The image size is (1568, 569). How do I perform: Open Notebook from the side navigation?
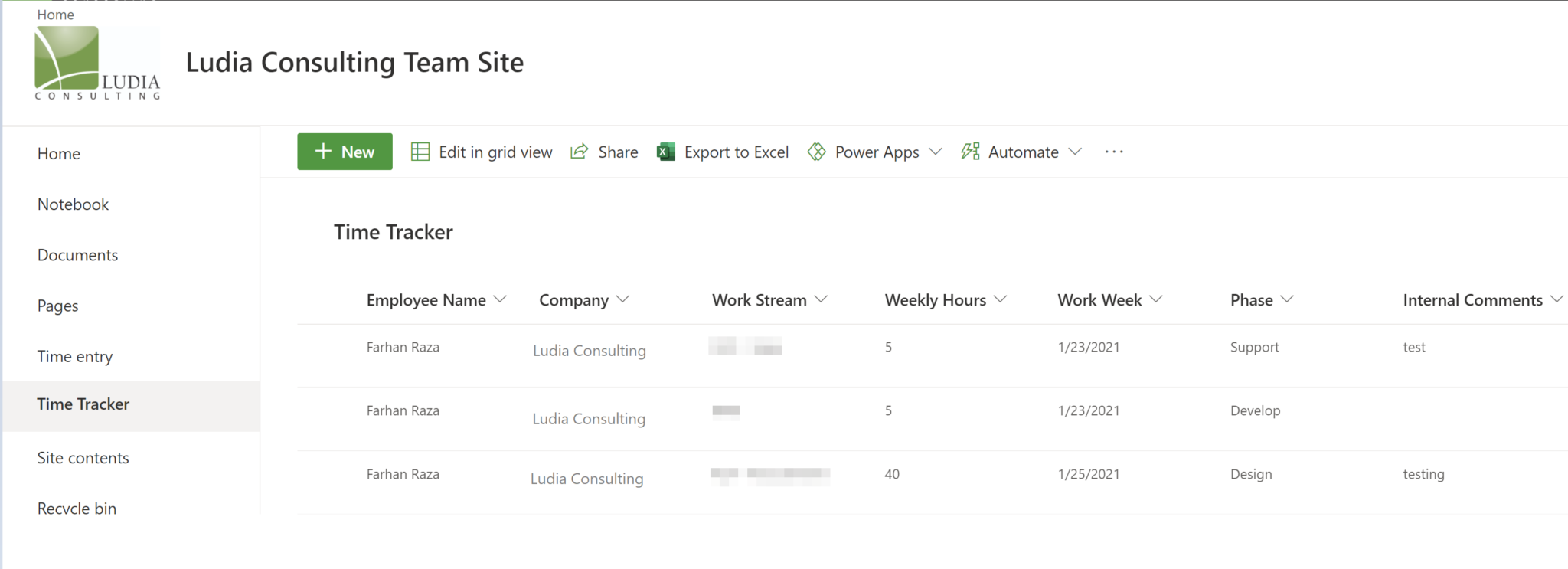(73, 204)
